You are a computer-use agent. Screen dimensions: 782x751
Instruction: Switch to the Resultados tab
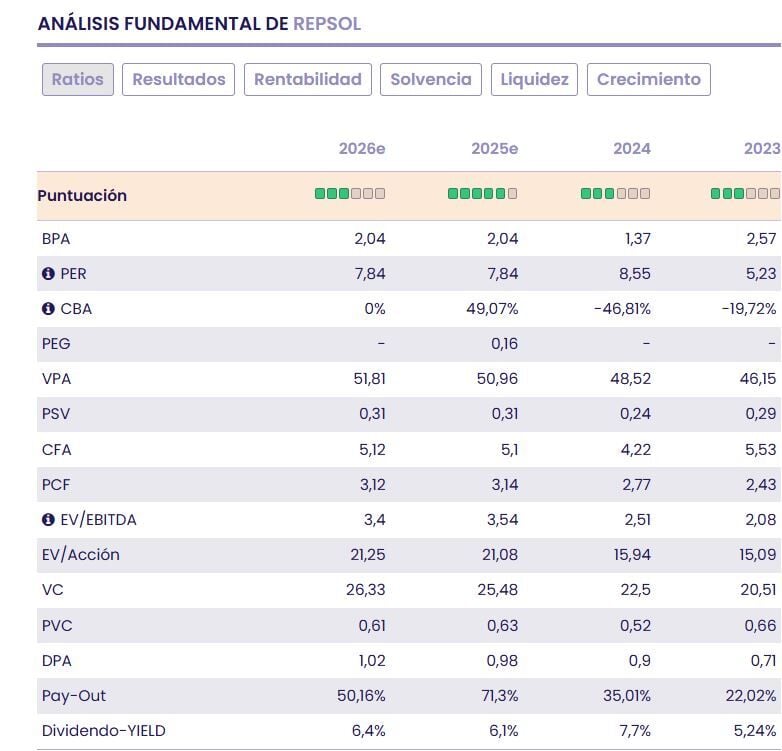pos(179,80)
